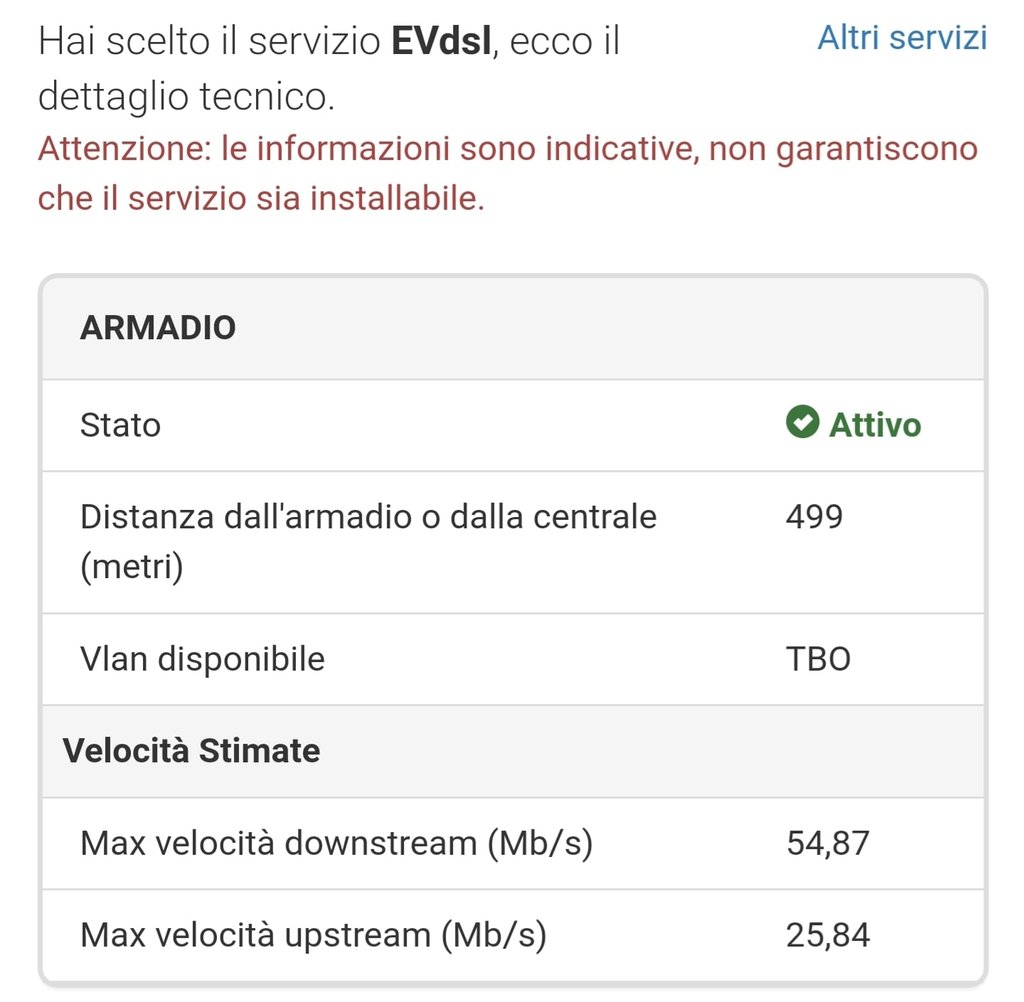
Task: Click the 'che il servizio sia installabile.' line
Action: click(x=261, y=198)
